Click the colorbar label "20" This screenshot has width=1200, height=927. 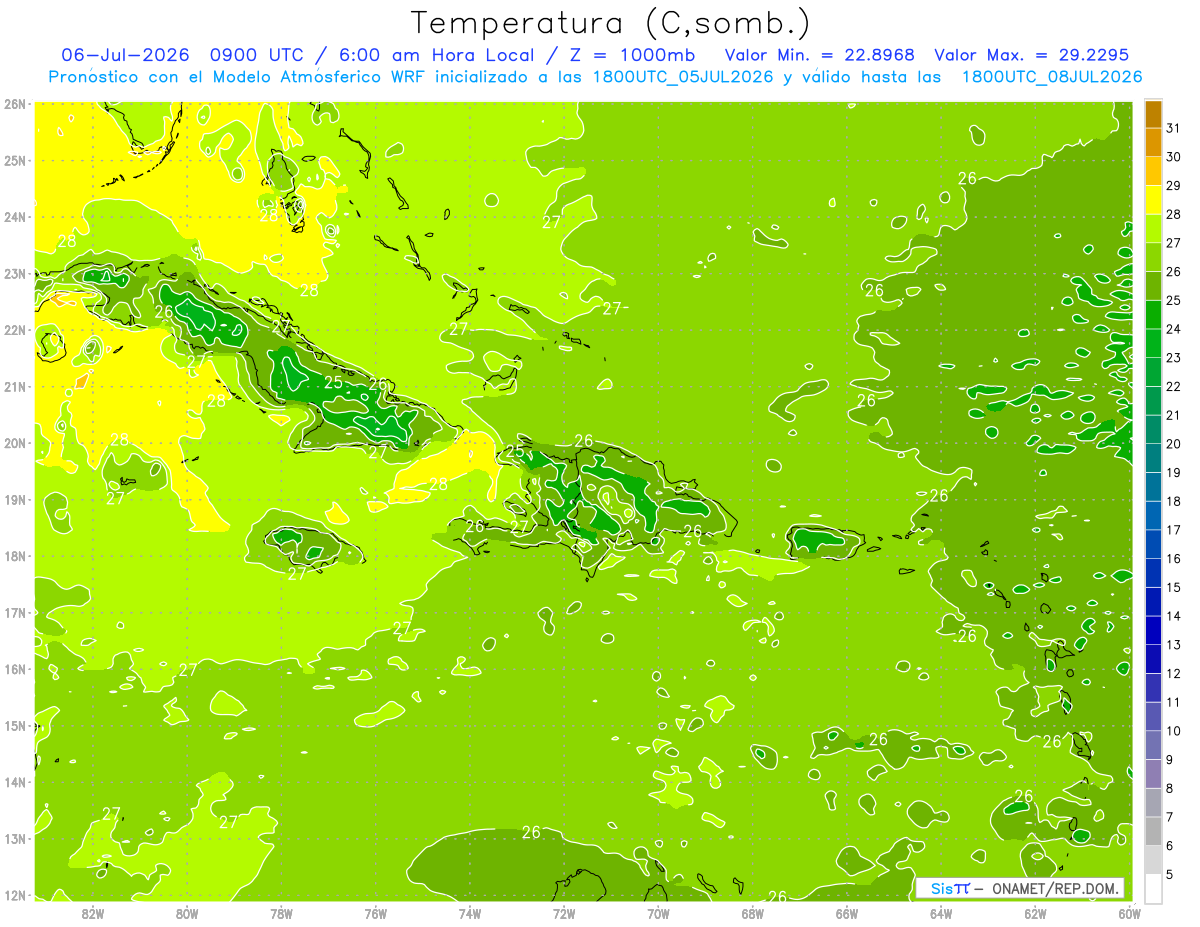click(1173, 444)
